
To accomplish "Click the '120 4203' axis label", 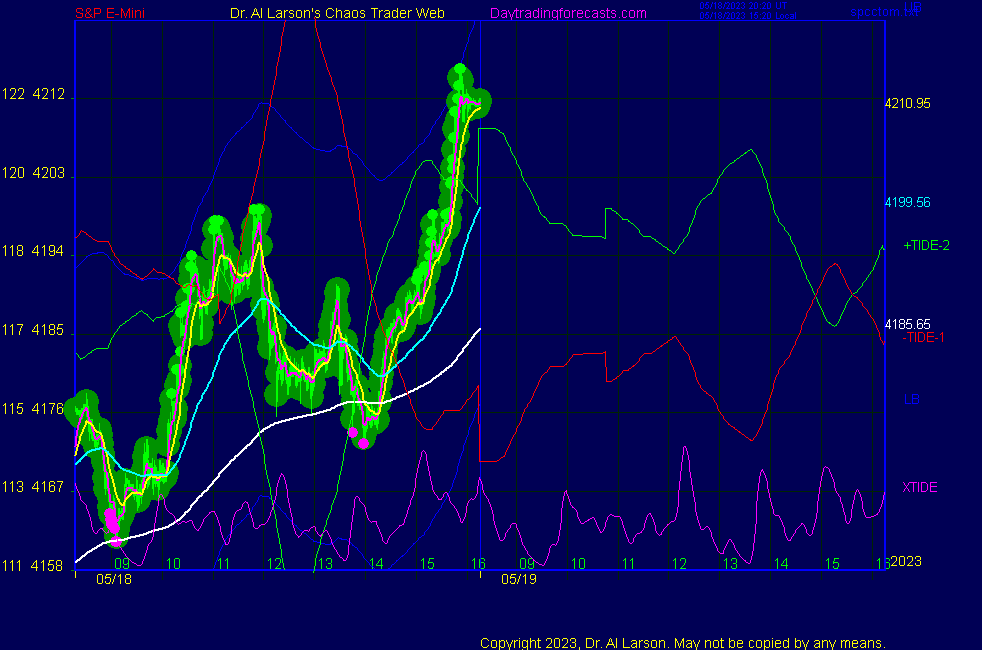I will point(33,173).
